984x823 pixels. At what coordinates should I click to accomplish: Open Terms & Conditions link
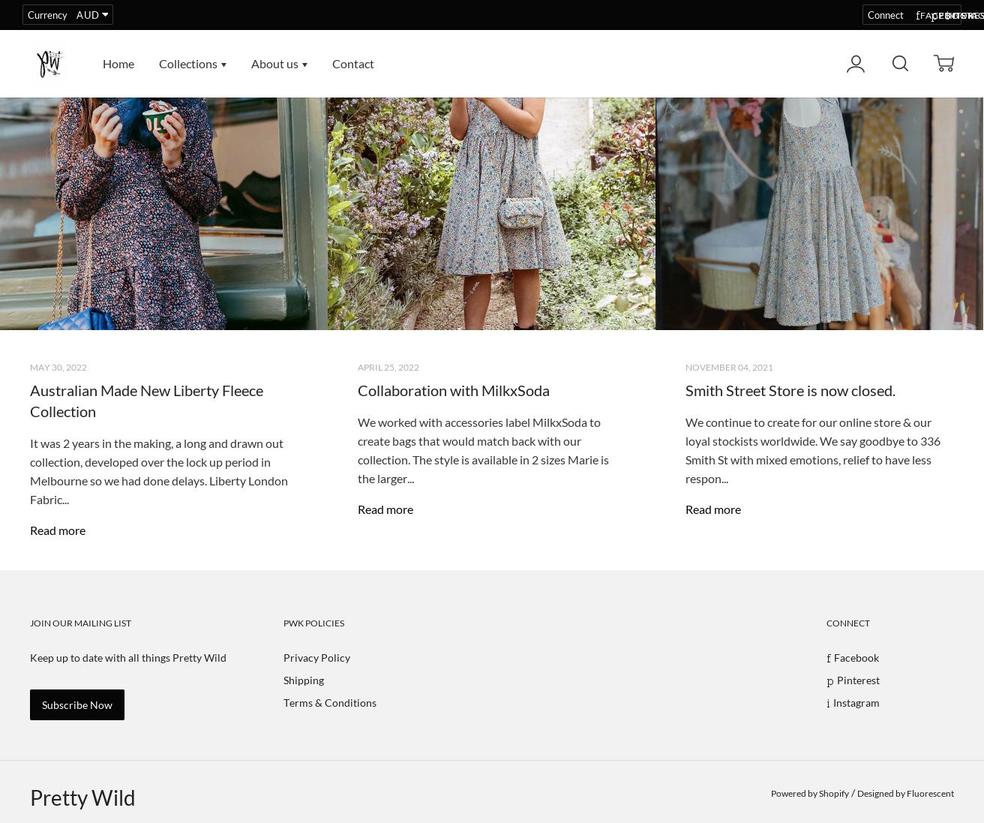coord(330,703)
